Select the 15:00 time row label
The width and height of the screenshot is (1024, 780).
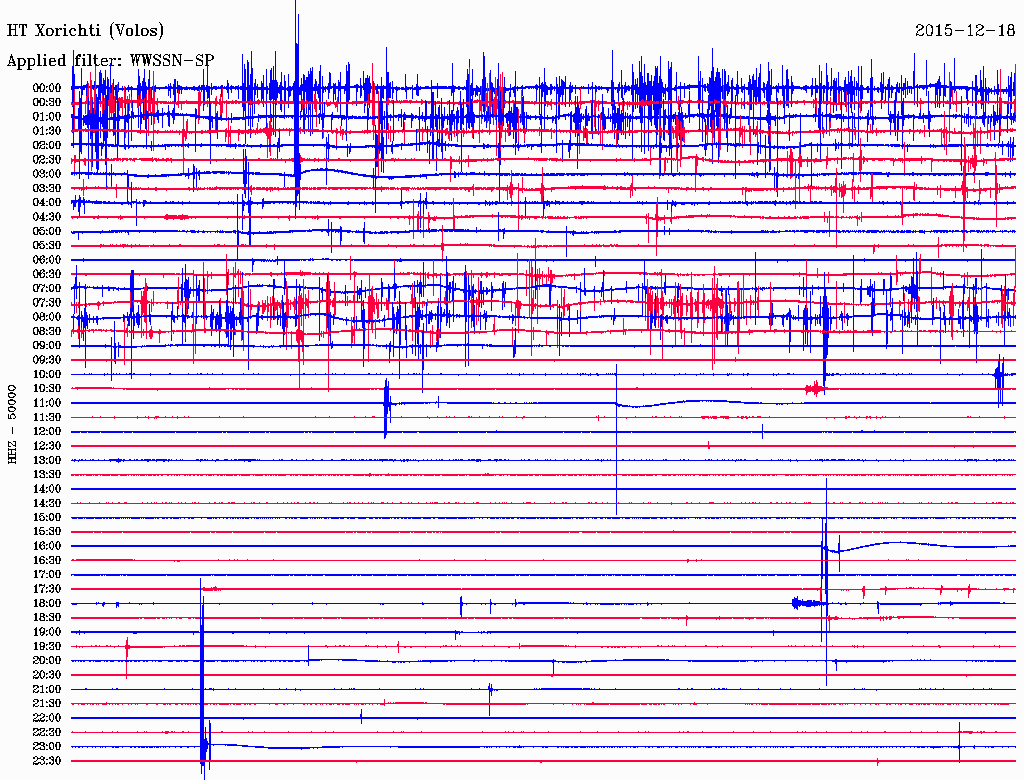47,517
